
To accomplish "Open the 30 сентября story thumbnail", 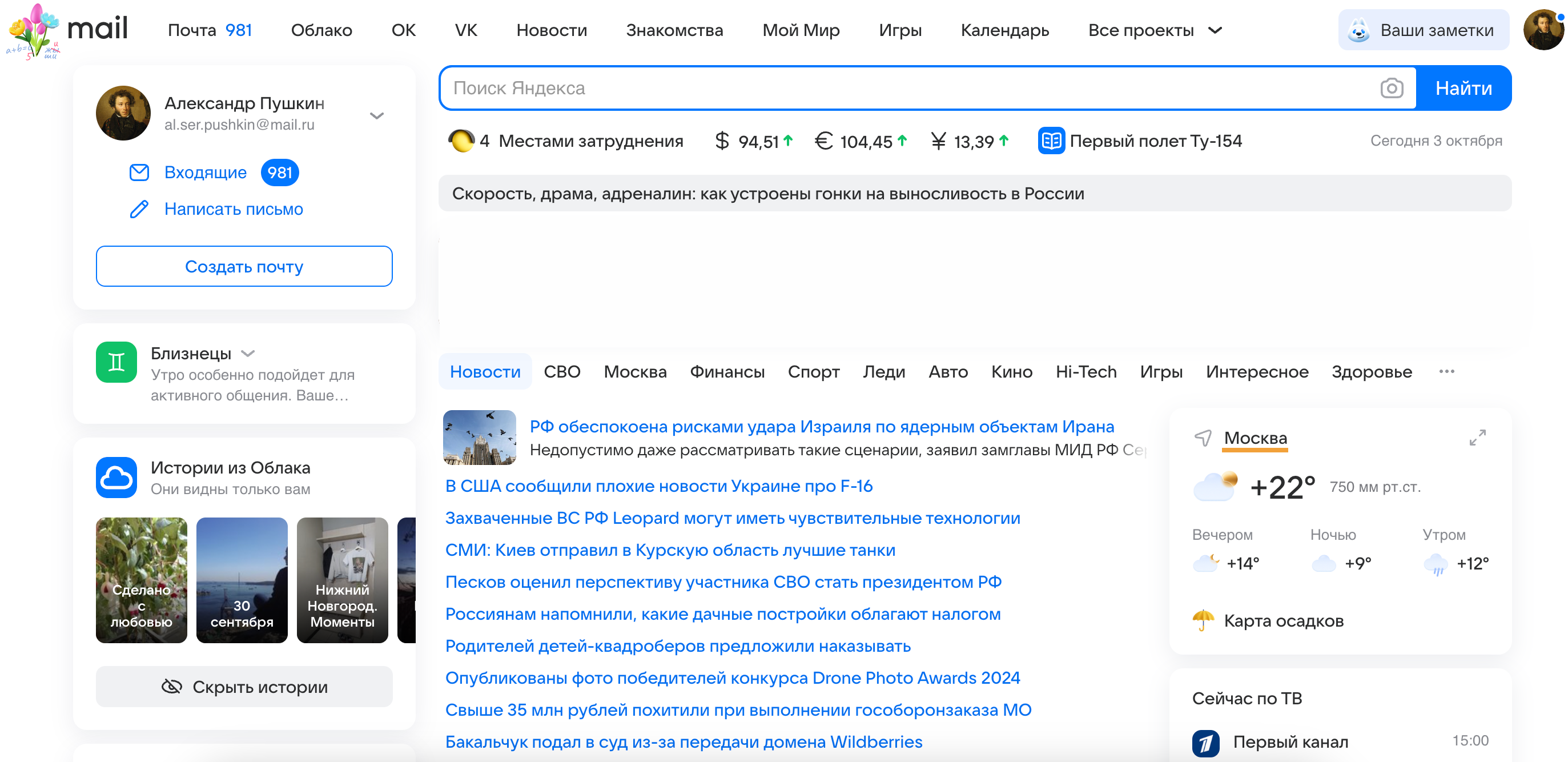I will (242, 580).
